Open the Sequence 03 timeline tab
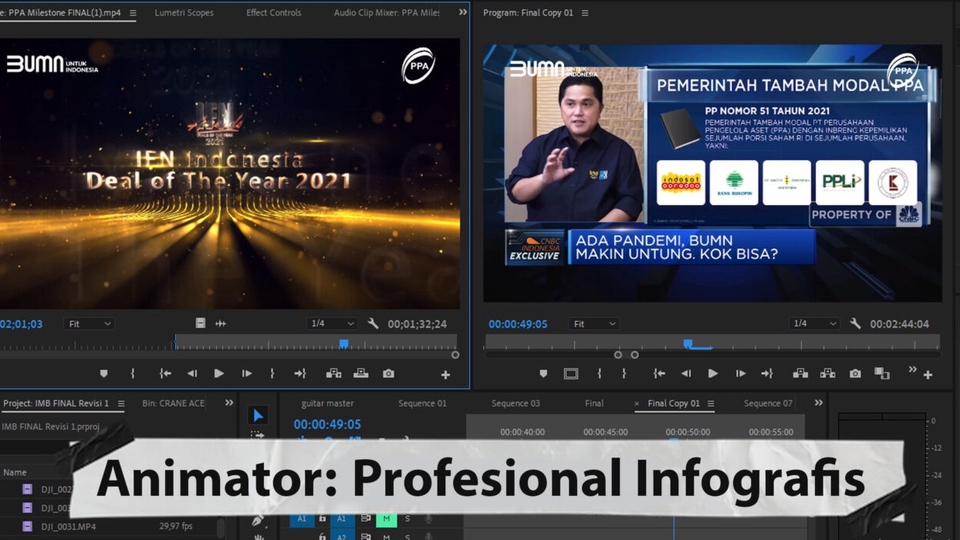960x540 pixels. pyautogui.click(x=515, y=404)
